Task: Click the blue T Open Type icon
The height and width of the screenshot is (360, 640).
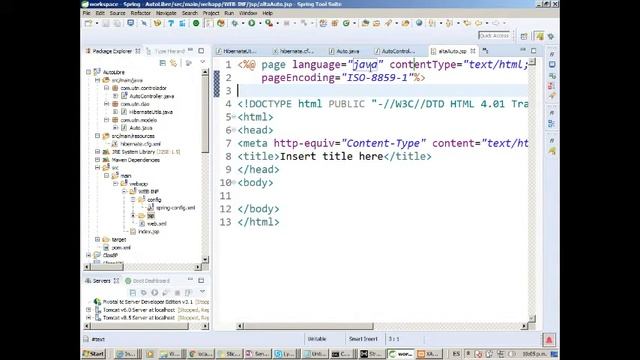Action: point(171,23)
